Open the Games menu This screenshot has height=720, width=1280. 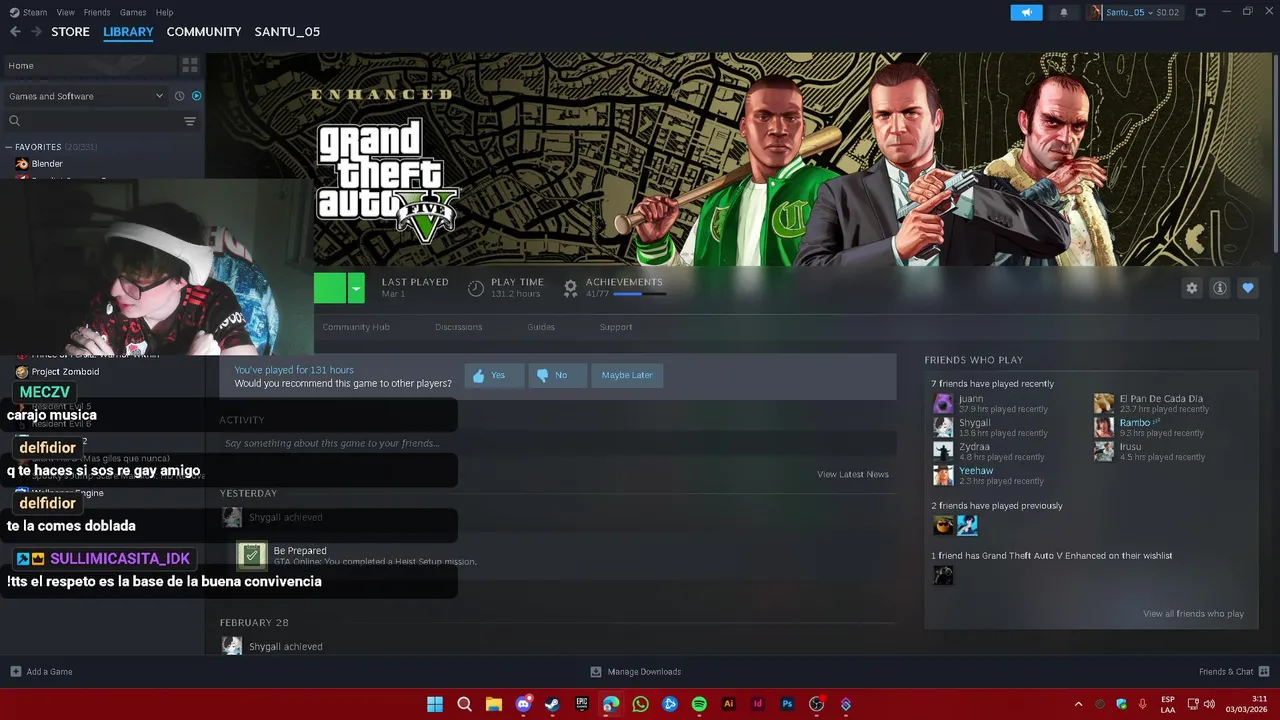point(133,12)
